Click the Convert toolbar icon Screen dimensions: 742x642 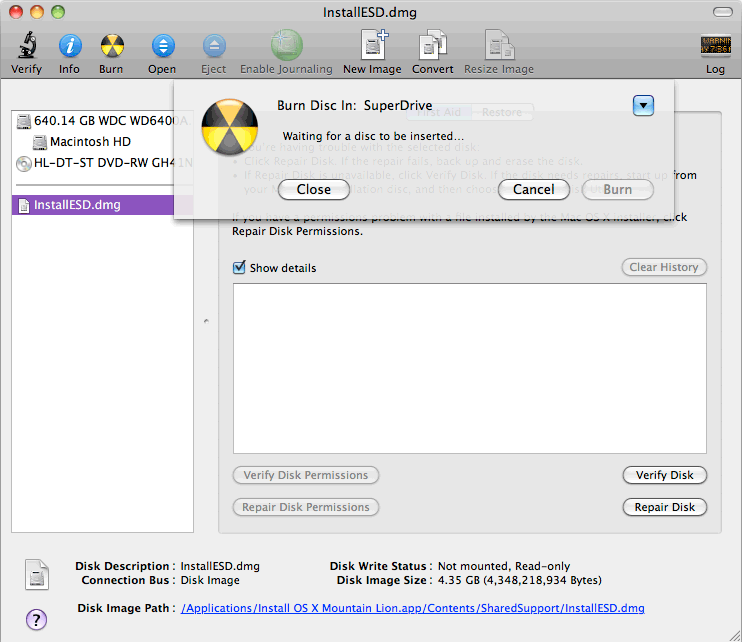pos(433,45)
